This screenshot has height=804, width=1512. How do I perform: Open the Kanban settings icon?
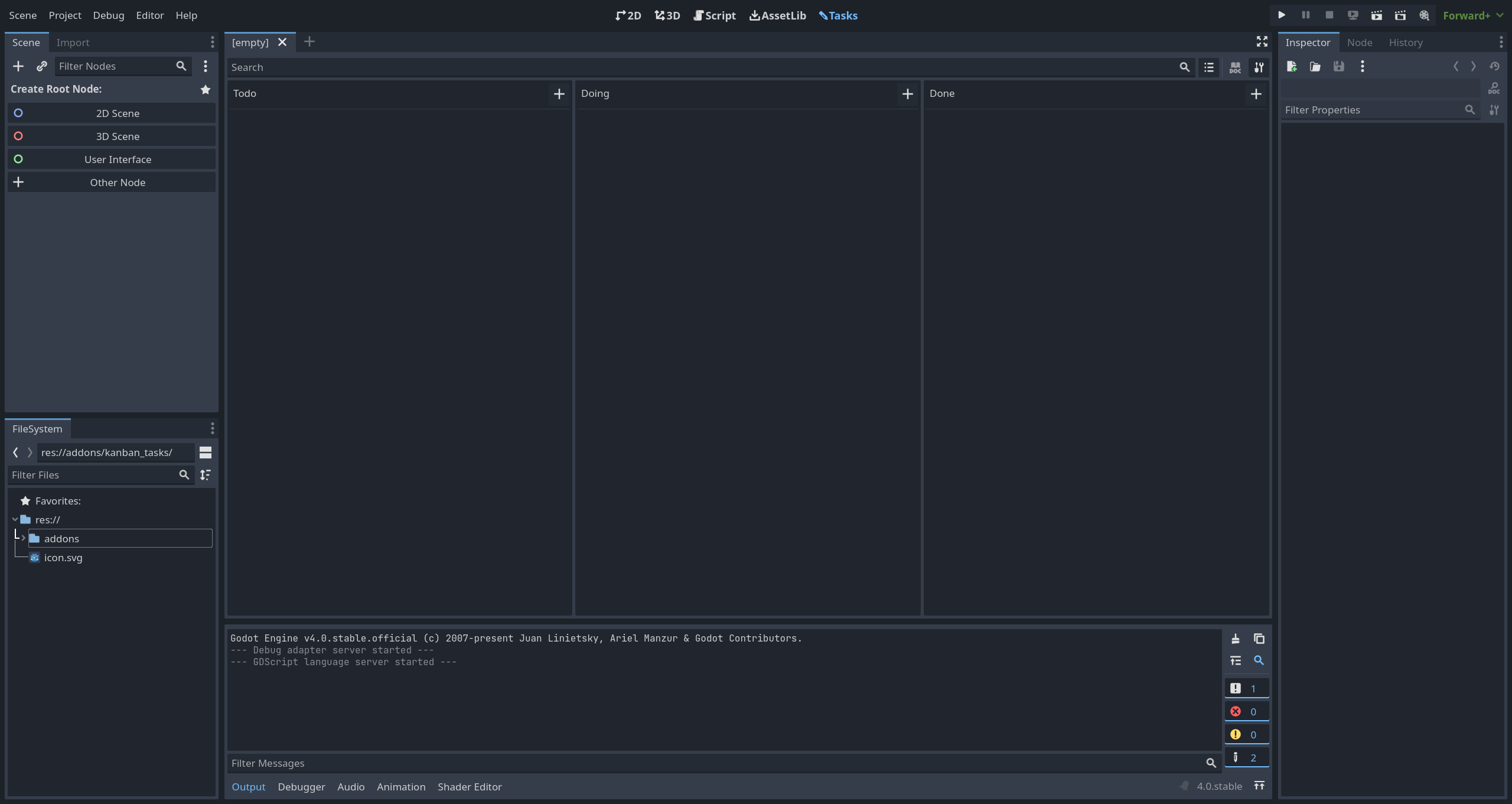[1259, 67]
